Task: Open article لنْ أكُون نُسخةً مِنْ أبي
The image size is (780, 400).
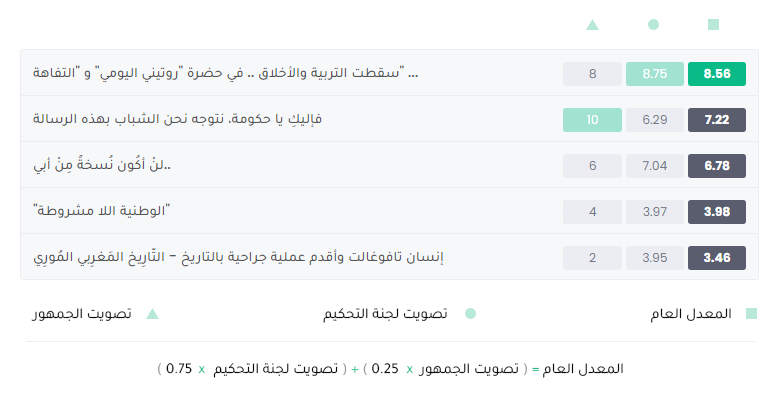Action: [x=102, y=165]
